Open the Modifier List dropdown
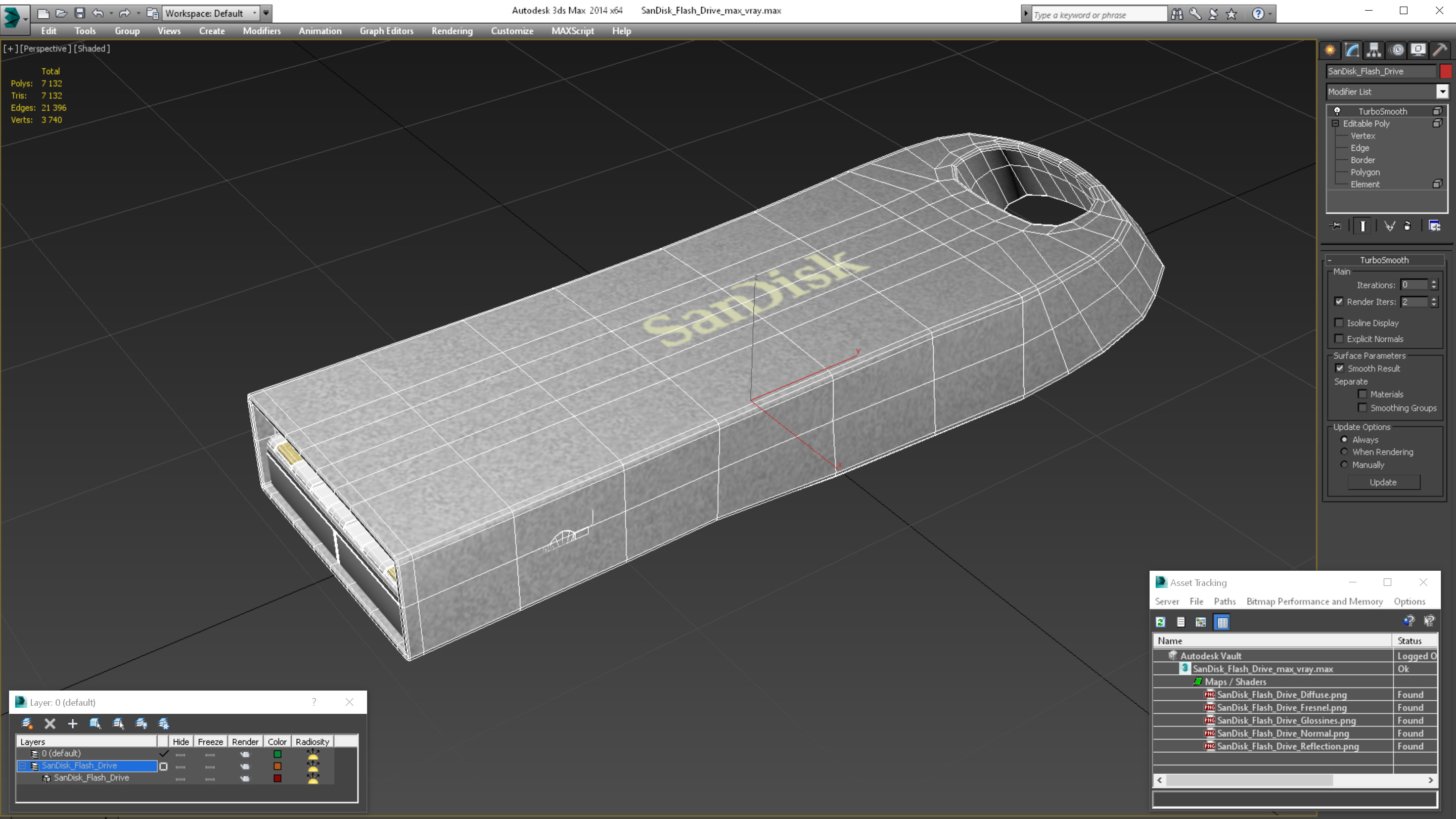 1442,92
